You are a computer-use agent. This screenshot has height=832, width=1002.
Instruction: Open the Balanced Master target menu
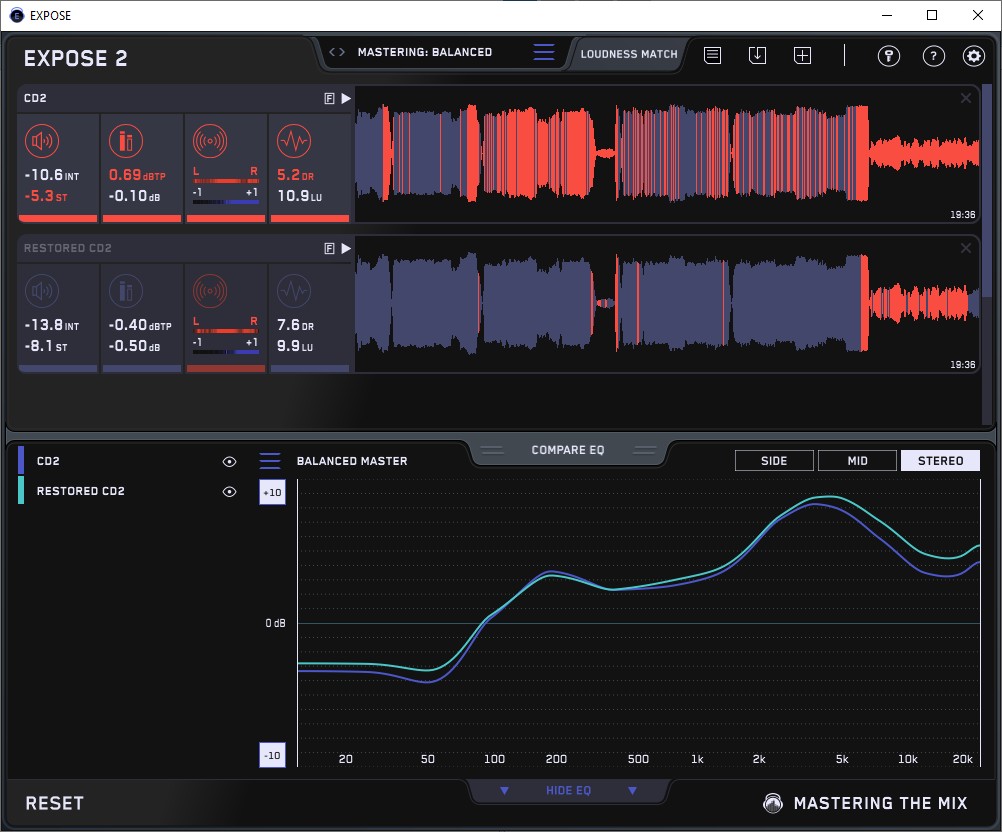click(x=270, y=461)
